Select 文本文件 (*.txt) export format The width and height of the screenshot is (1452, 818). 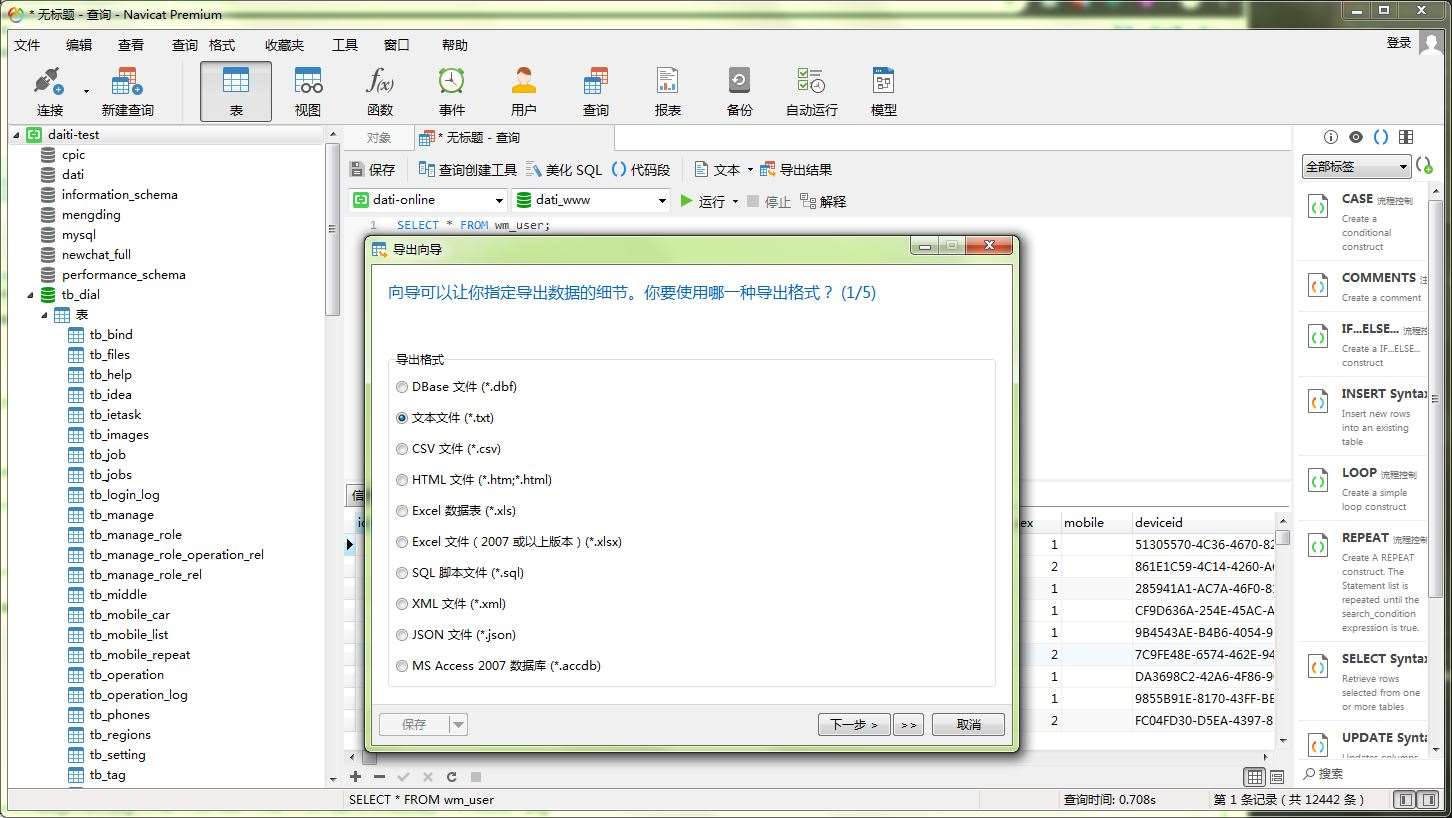click(445, 418)
